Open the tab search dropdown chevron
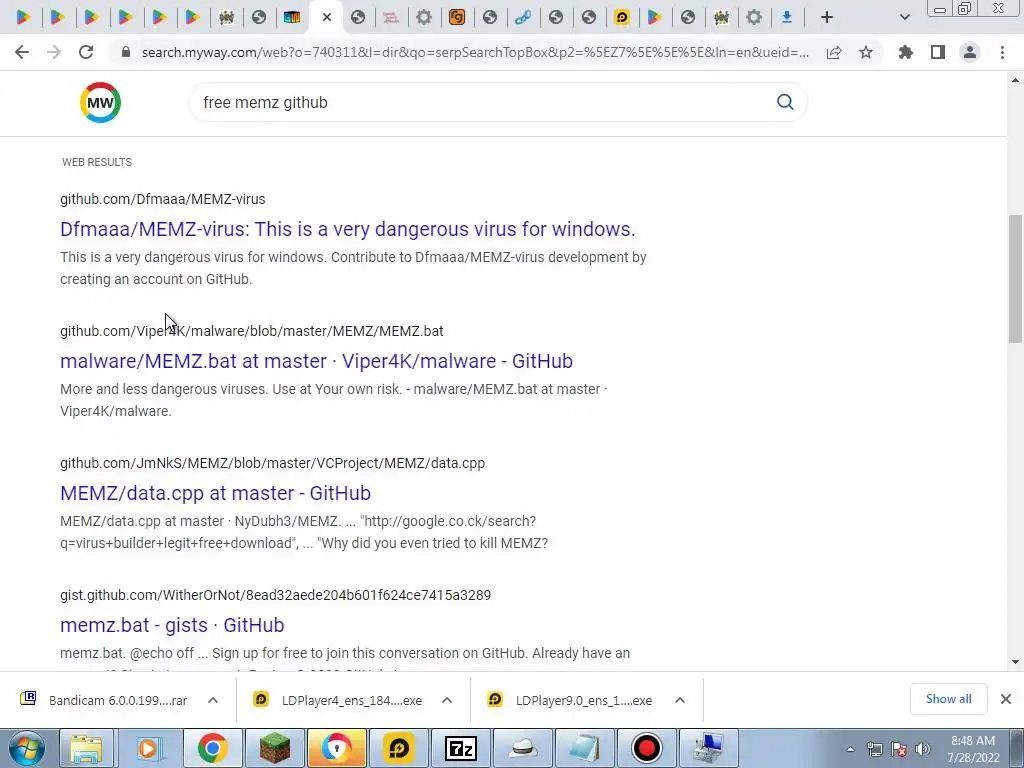Screen dimensions: 1024x768 904,18
